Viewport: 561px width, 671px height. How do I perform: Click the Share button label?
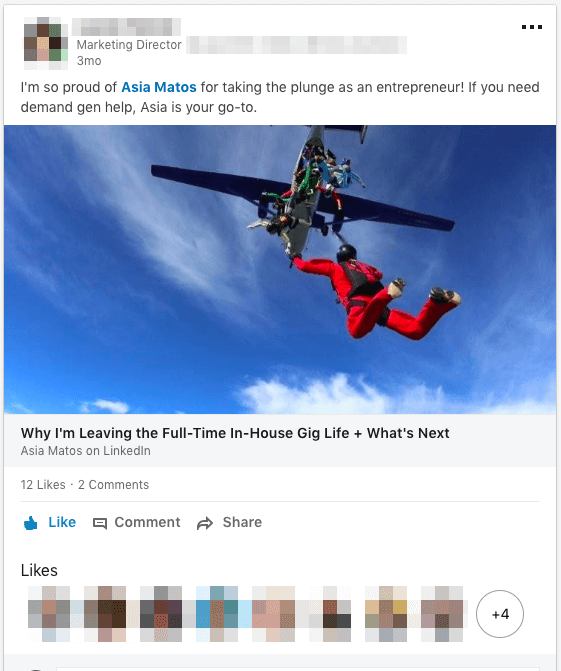click(x=242, y=522)
